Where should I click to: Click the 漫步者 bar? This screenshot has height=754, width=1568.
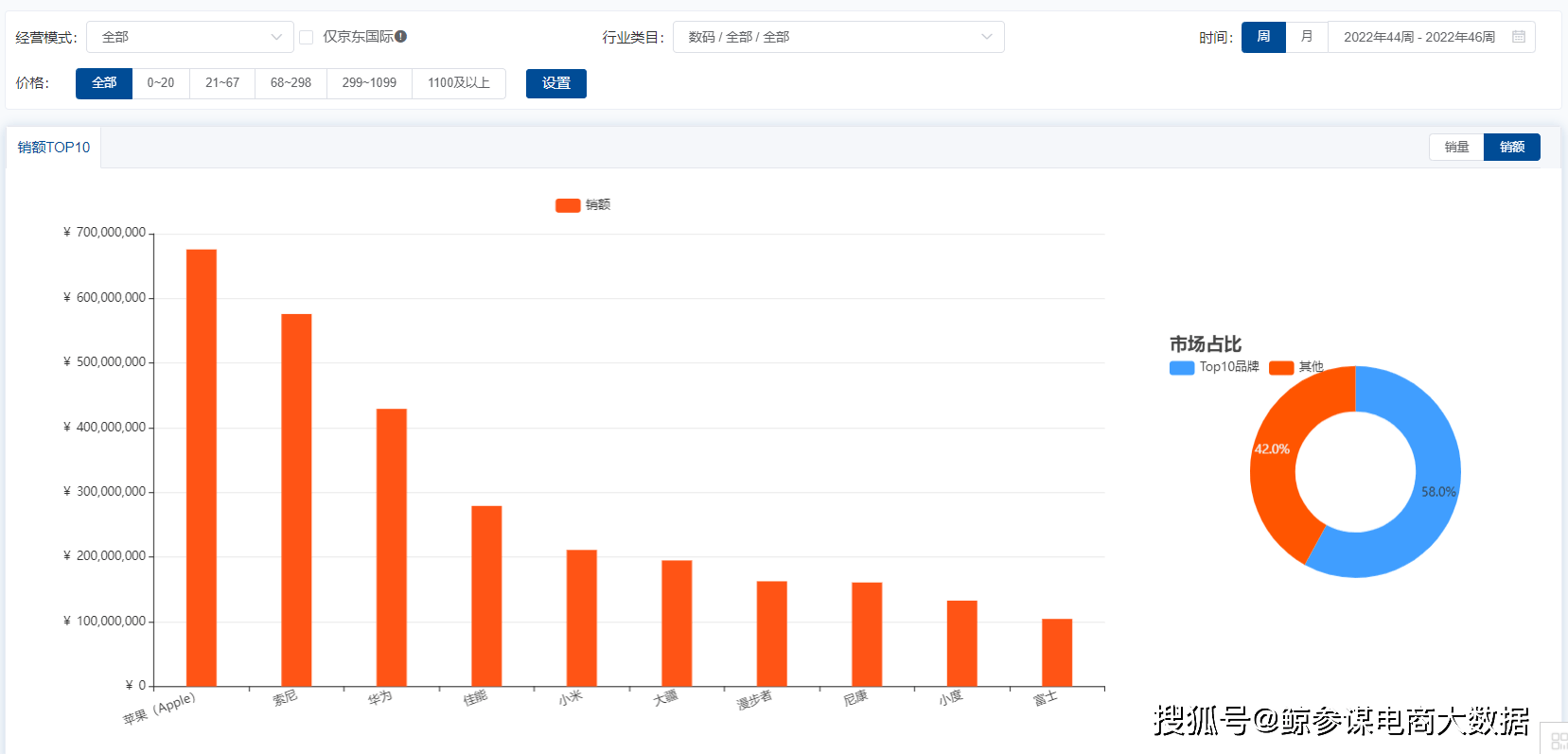[772, 634]
